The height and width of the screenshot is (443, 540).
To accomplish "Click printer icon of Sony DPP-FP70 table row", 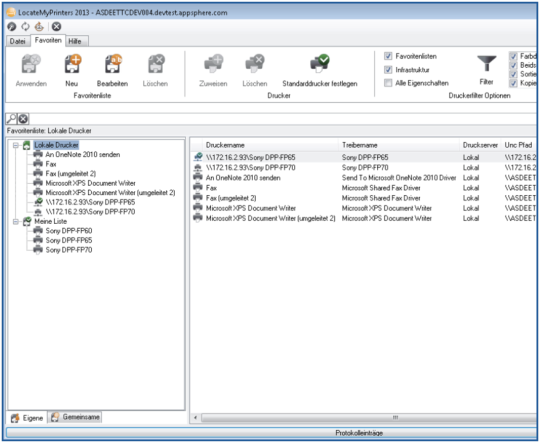I will tap(198, 168).
